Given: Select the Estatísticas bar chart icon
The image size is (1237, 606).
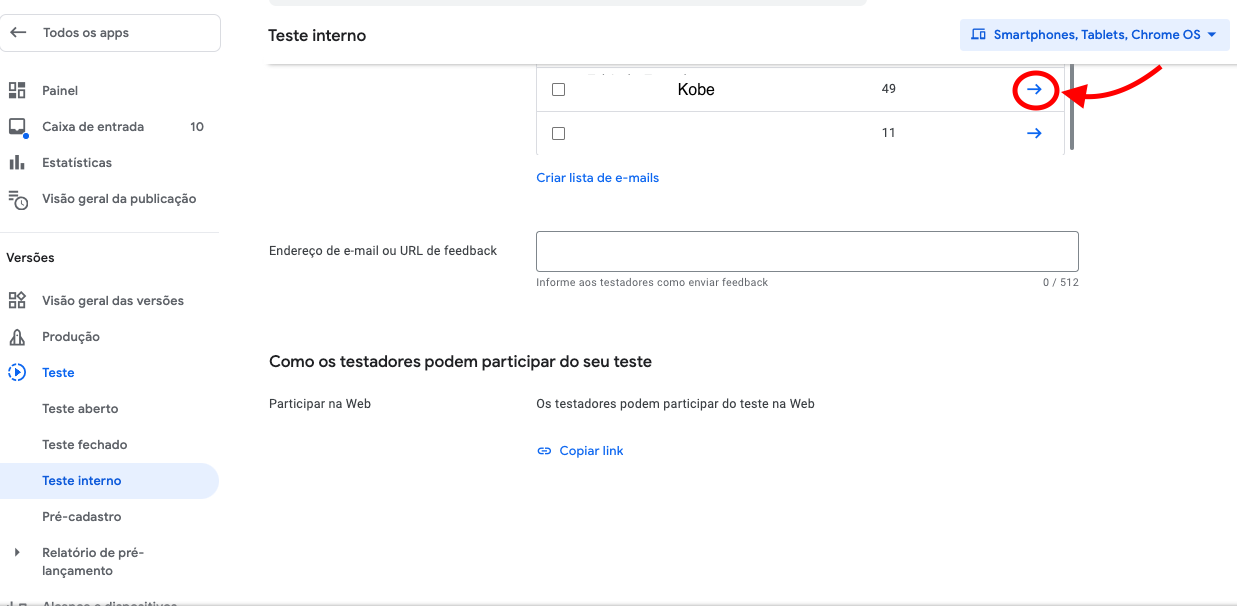Looking at the screenshot, I should point(16,162).
